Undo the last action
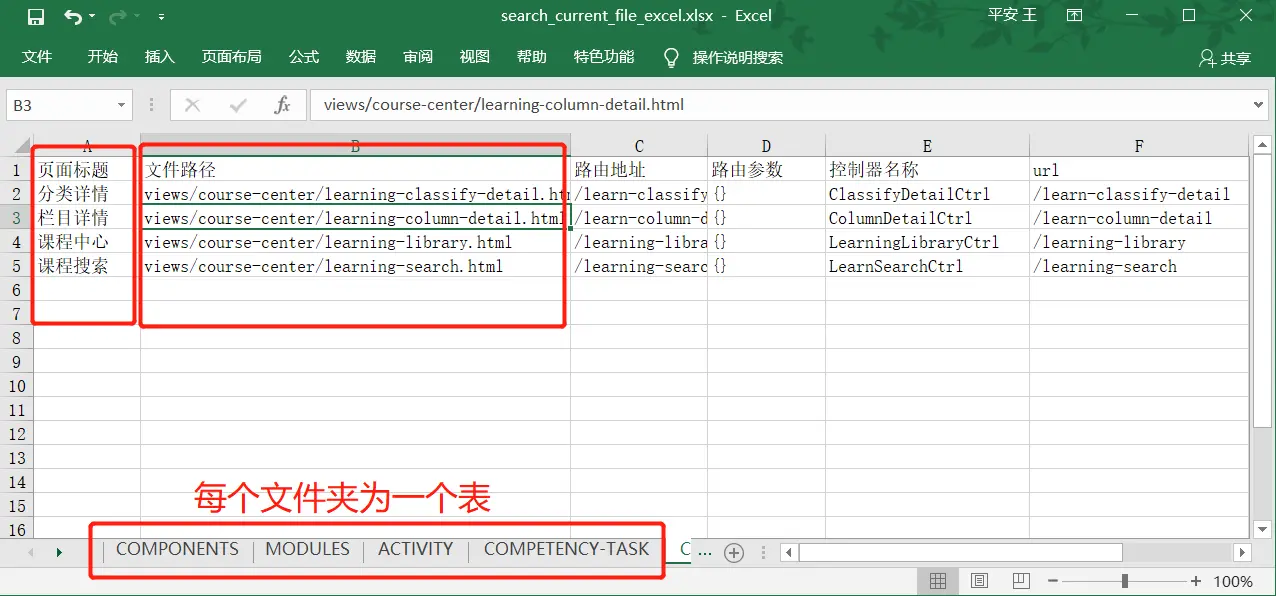This screenshot has height=596, width=1276. pyautogui.click(x=72, y=16)
